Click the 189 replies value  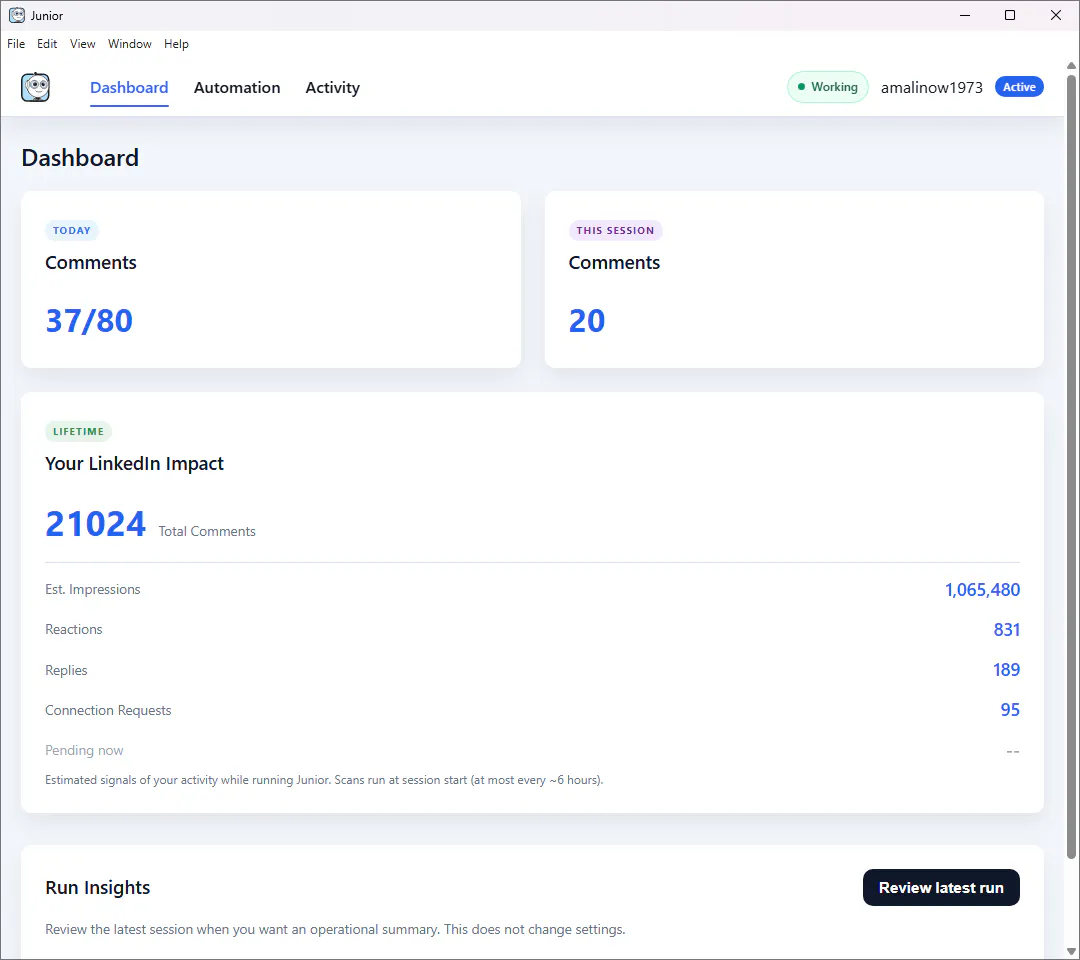click(1006, 669)
